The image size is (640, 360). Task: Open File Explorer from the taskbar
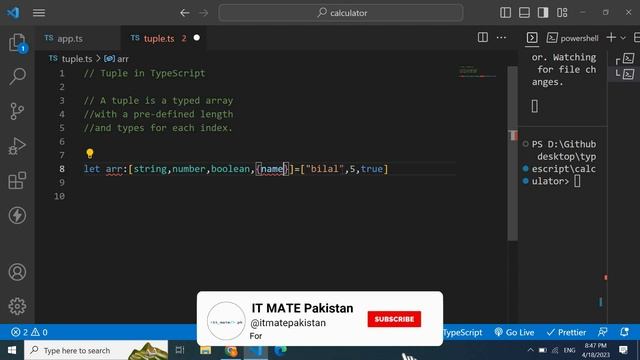(x=205, y=350)
